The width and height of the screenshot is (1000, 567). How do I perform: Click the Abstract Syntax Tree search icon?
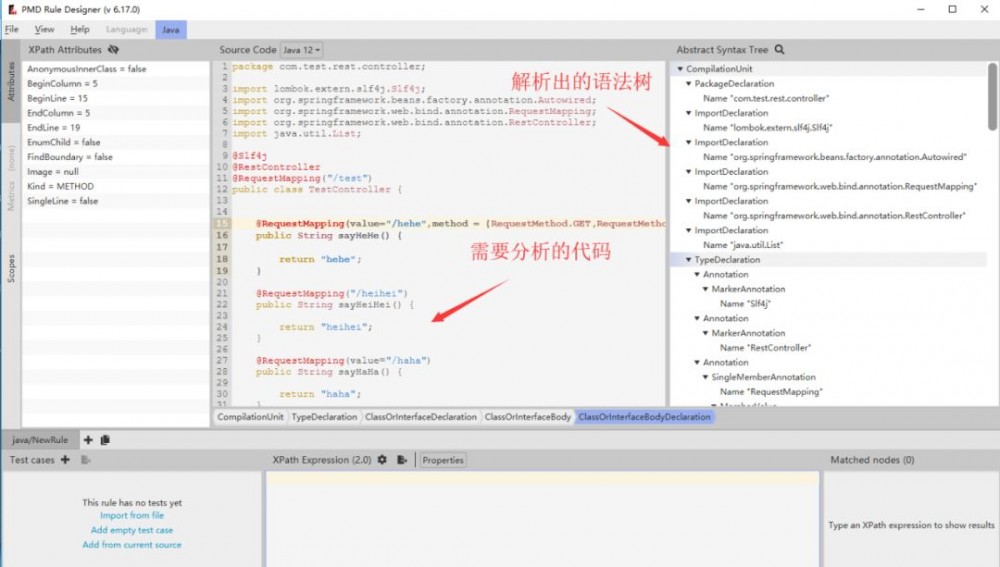[x=779, y=50]
